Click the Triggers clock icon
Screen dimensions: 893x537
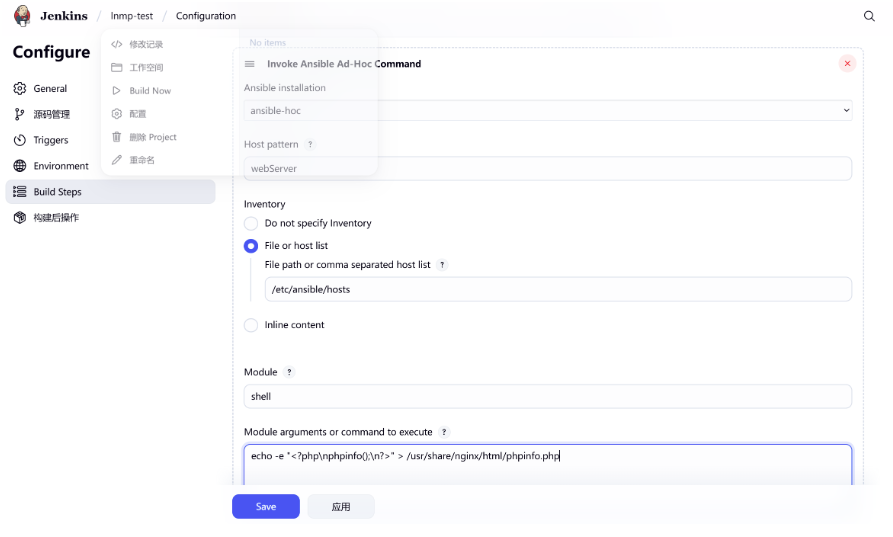pyautogui.click(x=20, y=140)
